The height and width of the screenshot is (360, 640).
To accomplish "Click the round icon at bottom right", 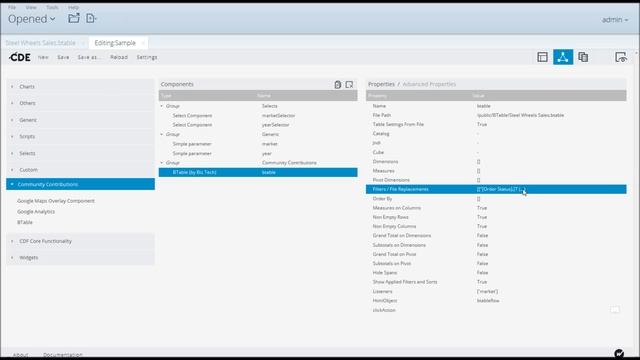I will (x=619, y=353).
